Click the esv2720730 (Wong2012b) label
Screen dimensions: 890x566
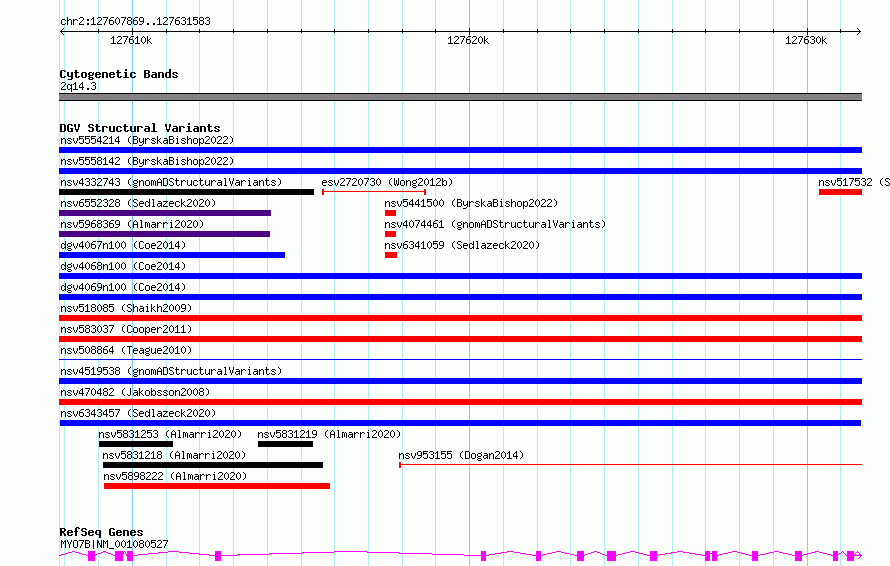[x=387, y=182]
